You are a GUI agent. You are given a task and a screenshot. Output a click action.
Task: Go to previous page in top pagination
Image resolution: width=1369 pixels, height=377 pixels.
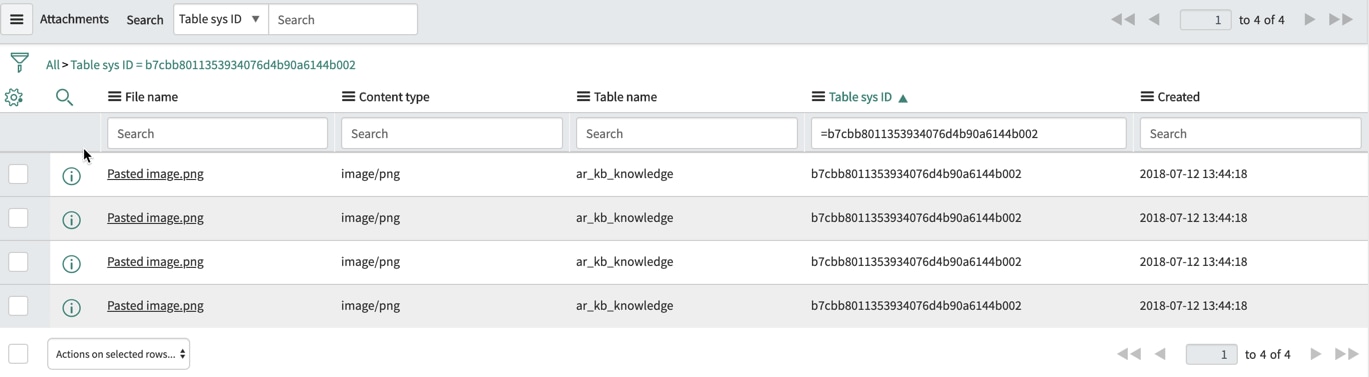(x=1154, y=19)
